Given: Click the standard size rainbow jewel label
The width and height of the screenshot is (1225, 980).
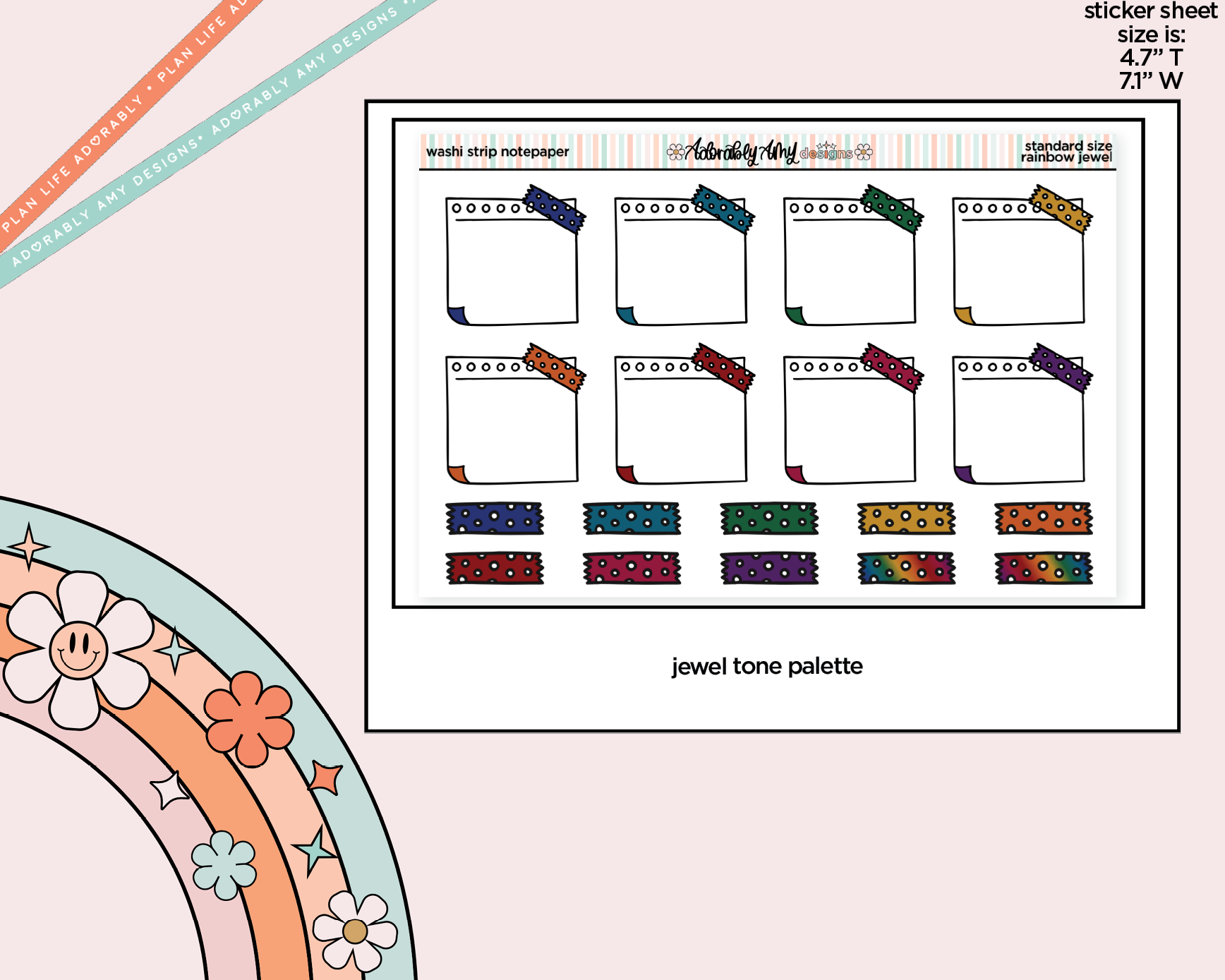Looking at the screenshot, I should point(1066,152).
